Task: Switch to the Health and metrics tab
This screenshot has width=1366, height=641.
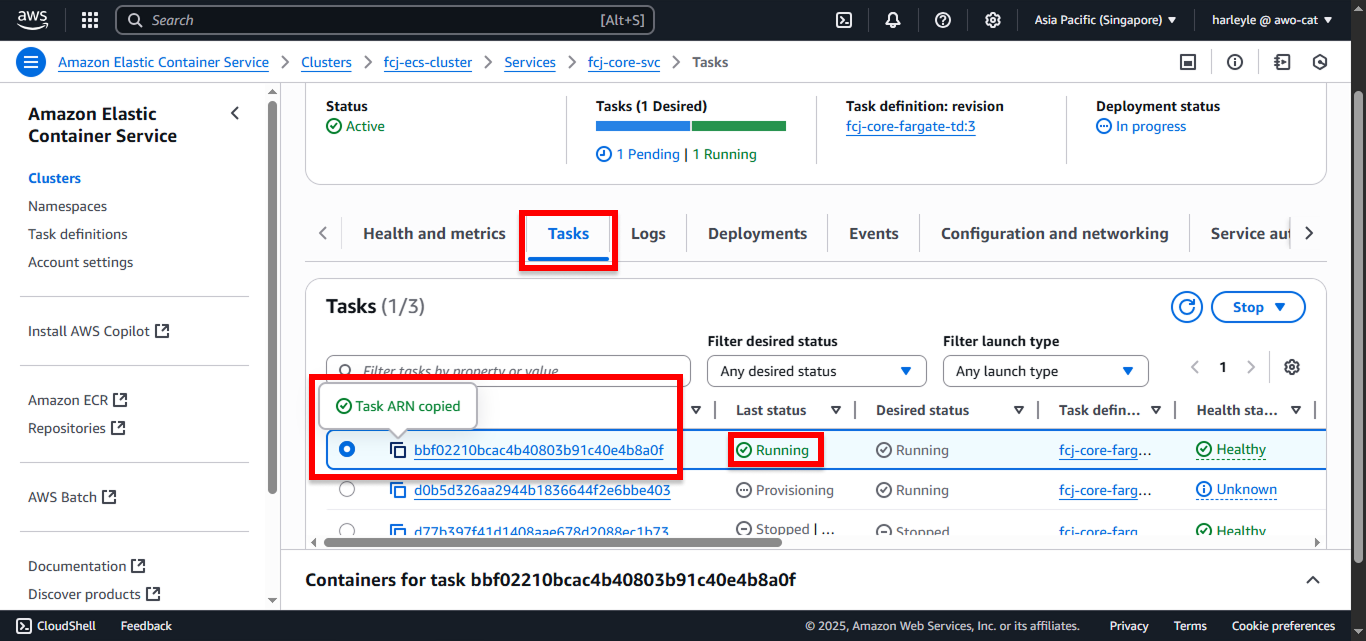Action: tap(434, 233)
